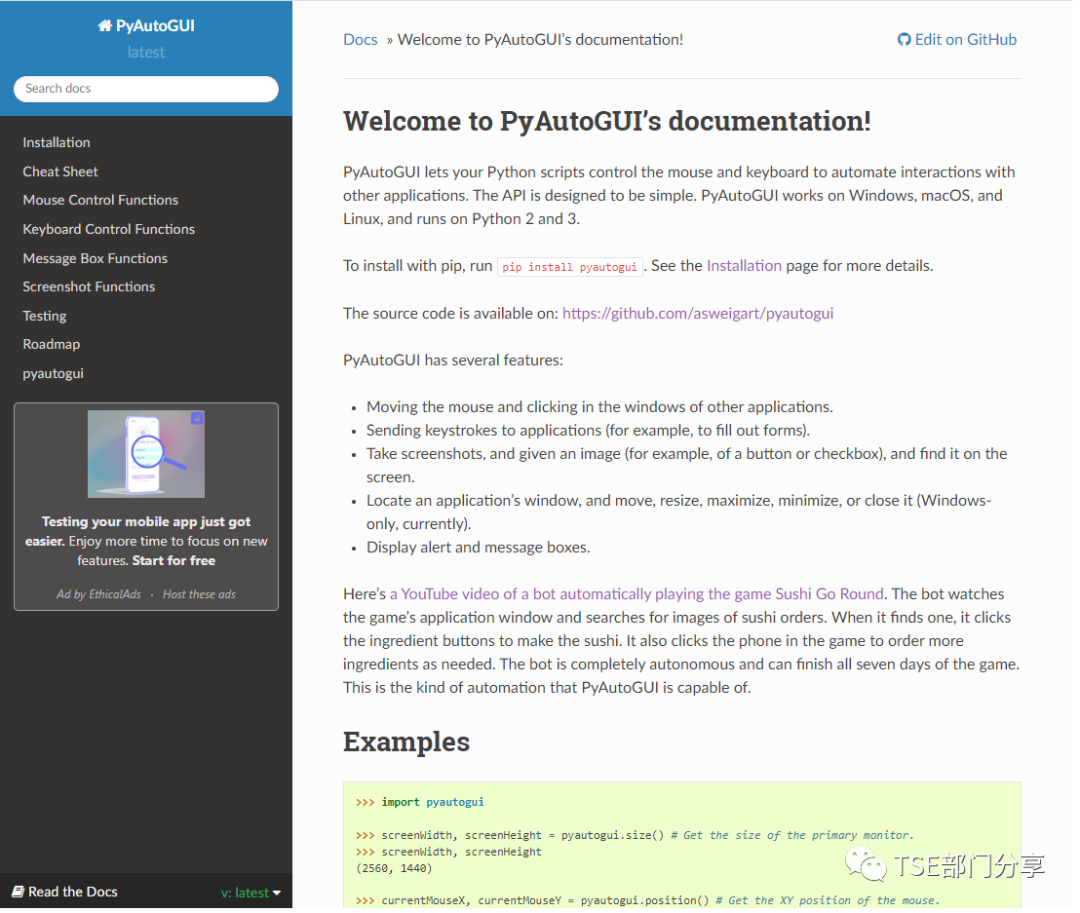Select Roadmap in the sidebar
Screen dimensions: 1080x913
click(x=51, y=344)
